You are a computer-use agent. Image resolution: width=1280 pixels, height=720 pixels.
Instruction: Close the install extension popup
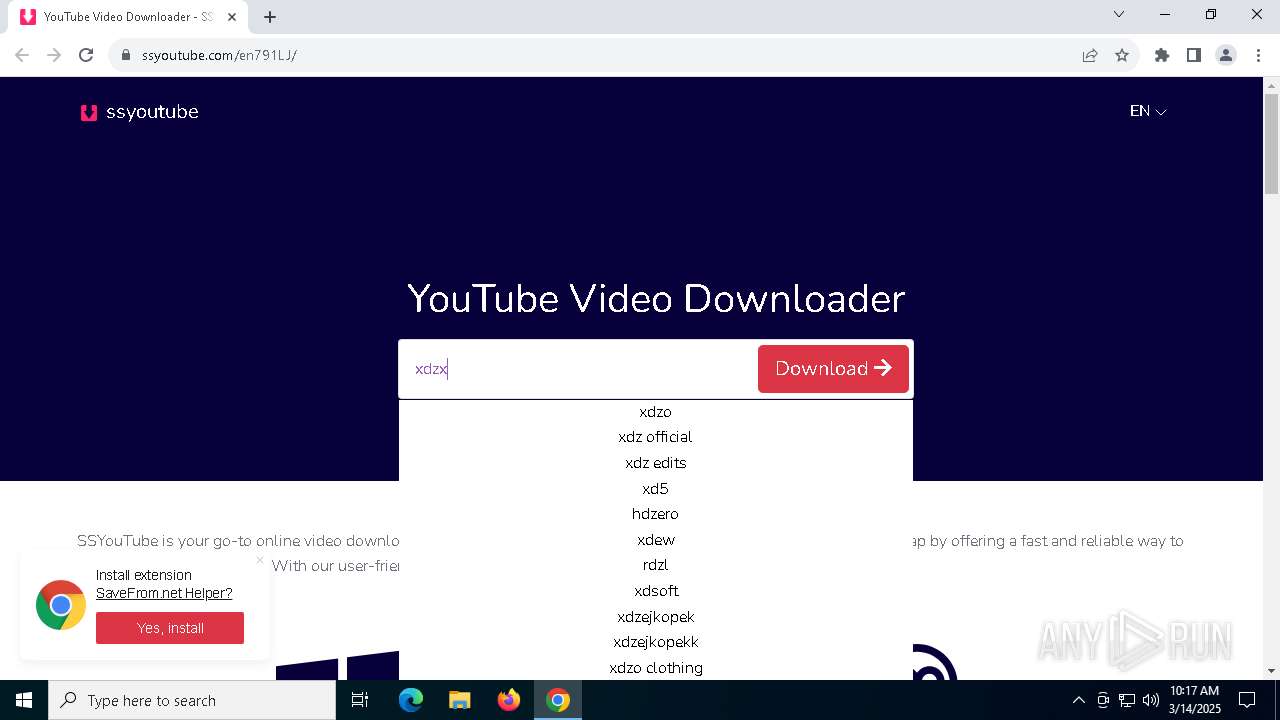point(260,560)
